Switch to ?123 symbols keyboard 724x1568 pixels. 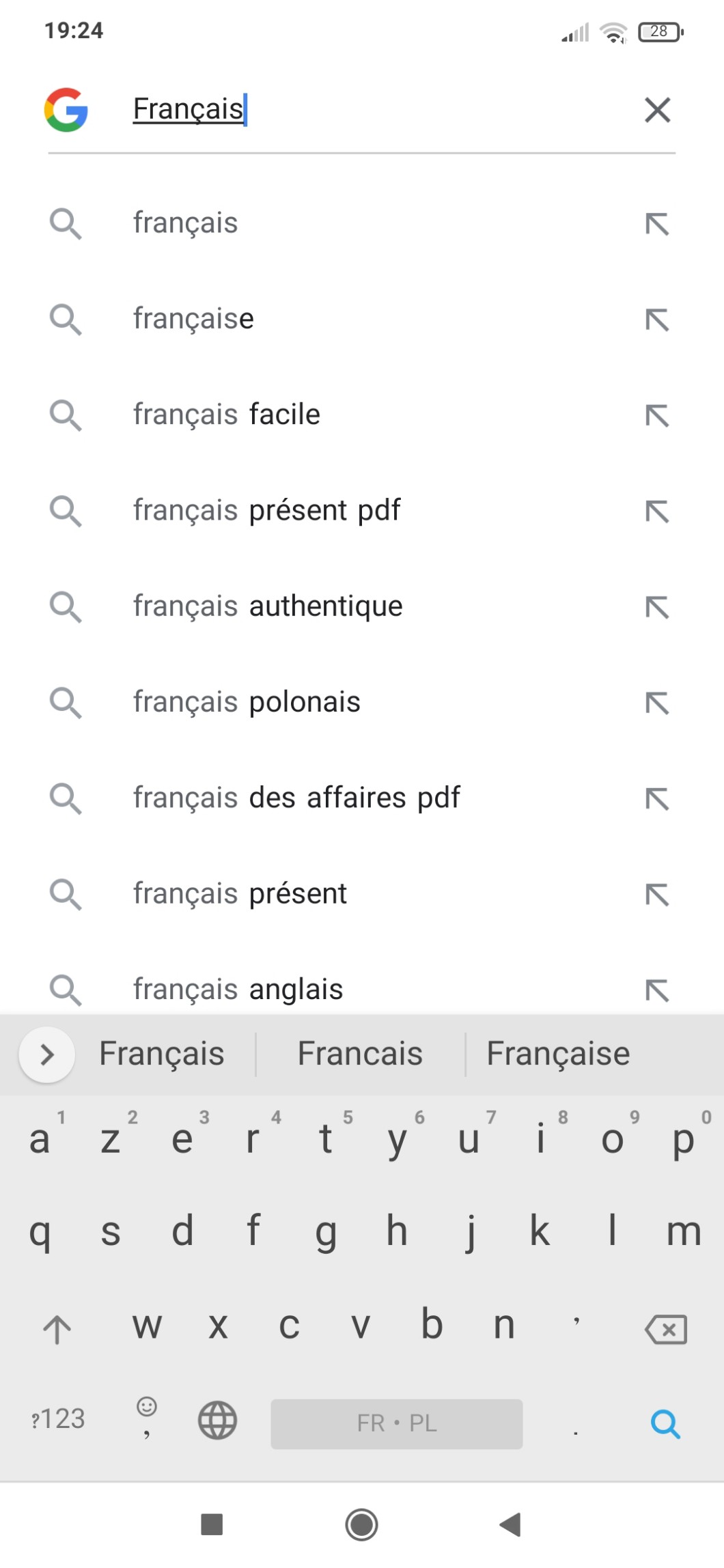coord(58,1419)
